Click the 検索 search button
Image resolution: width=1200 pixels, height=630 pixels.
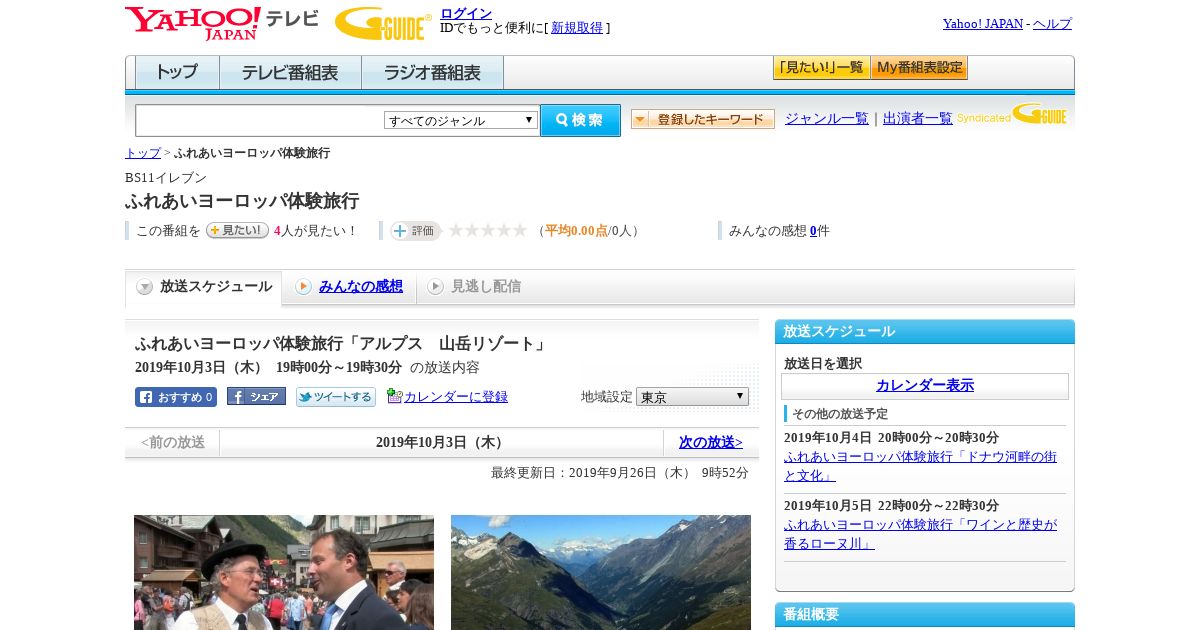580,120
